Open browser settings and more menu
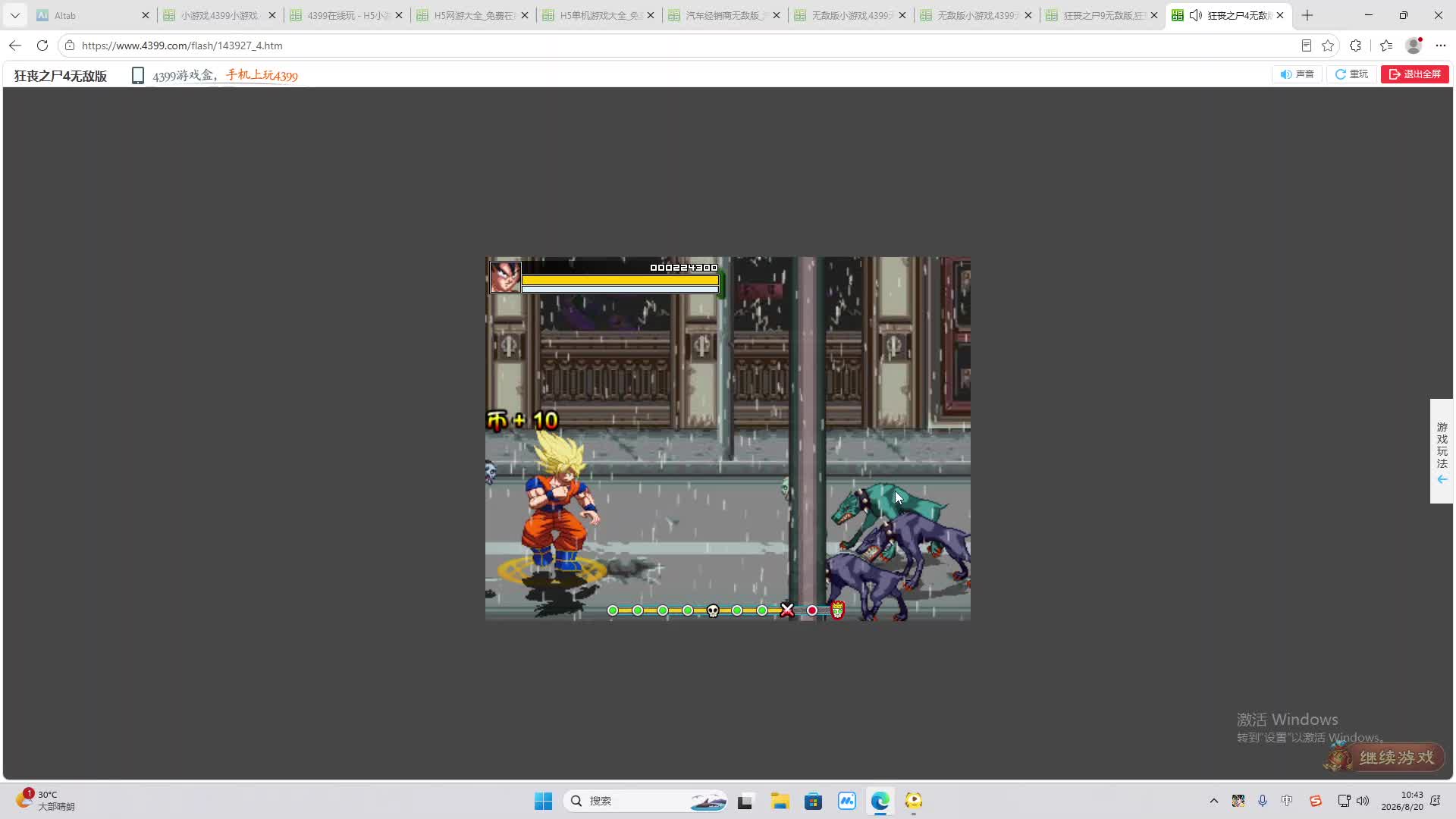Image resolution: width=1456 pixels, height=819 pixels. [1441, 45]
